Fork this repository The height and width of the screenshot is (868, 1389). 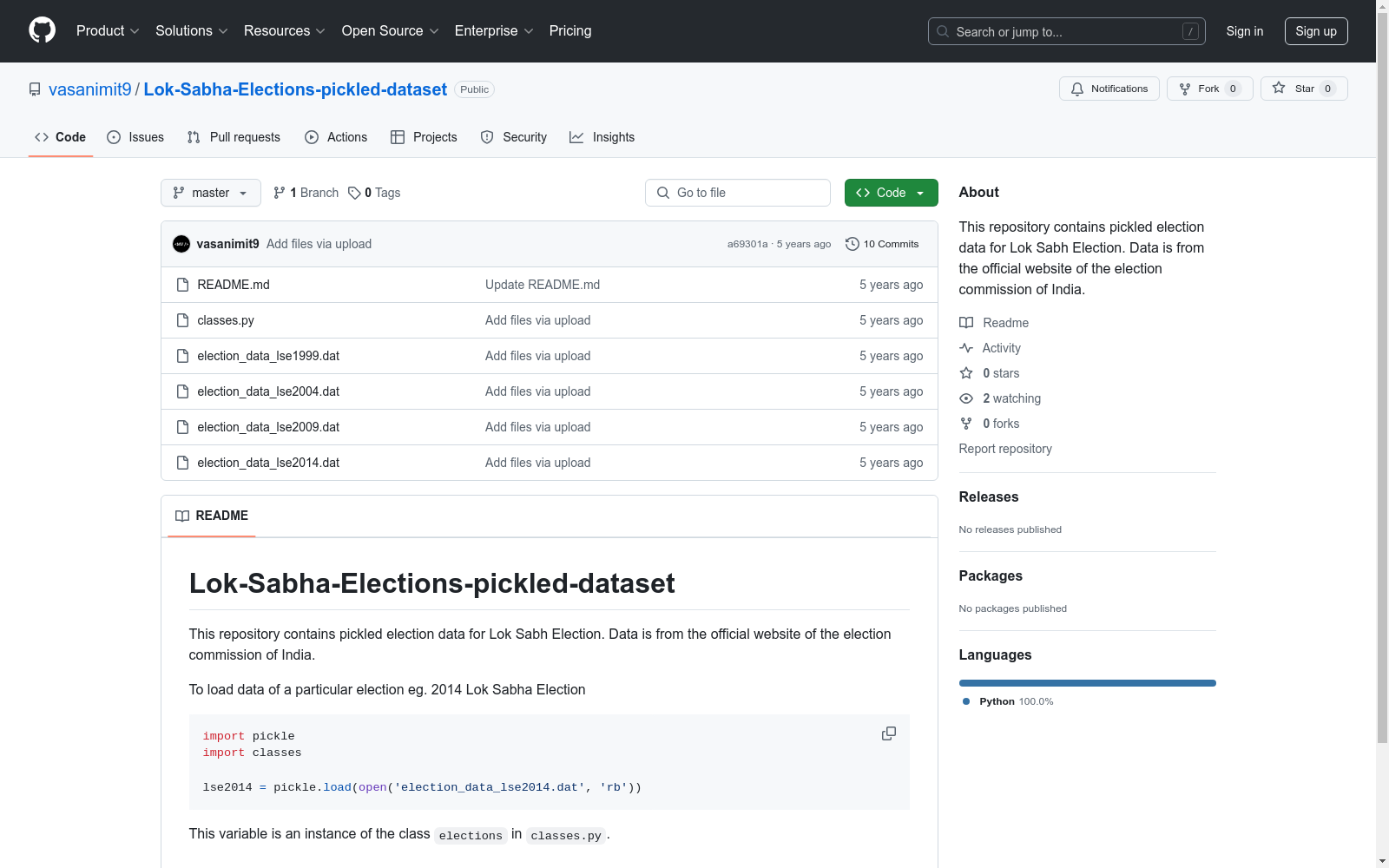[x=1210, y=89]
